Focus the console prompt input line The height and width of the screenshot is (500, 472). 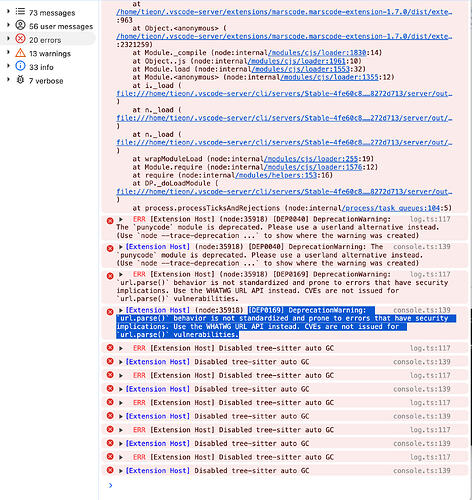pos(287,486)
